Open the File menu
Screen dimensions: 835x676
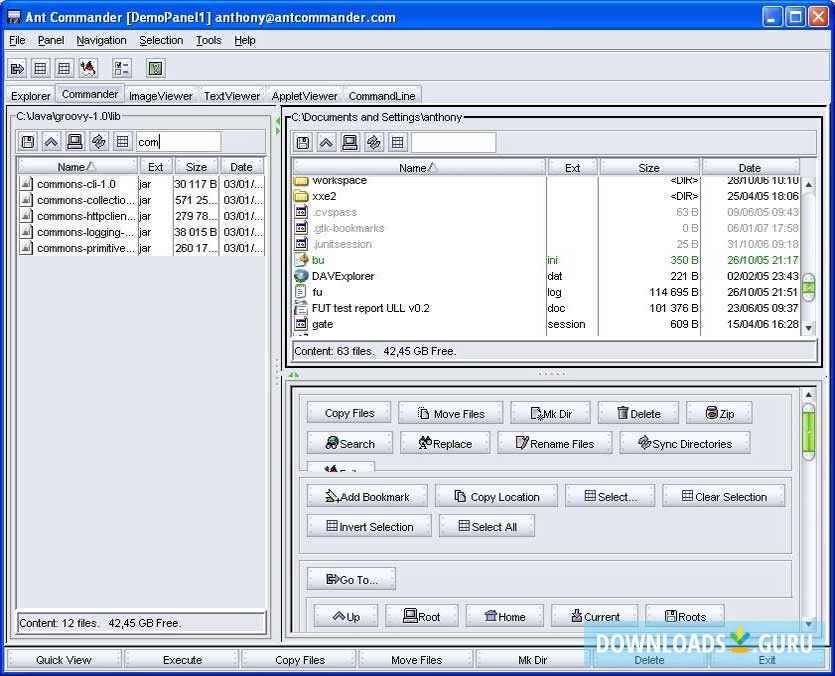click(17, 40)
